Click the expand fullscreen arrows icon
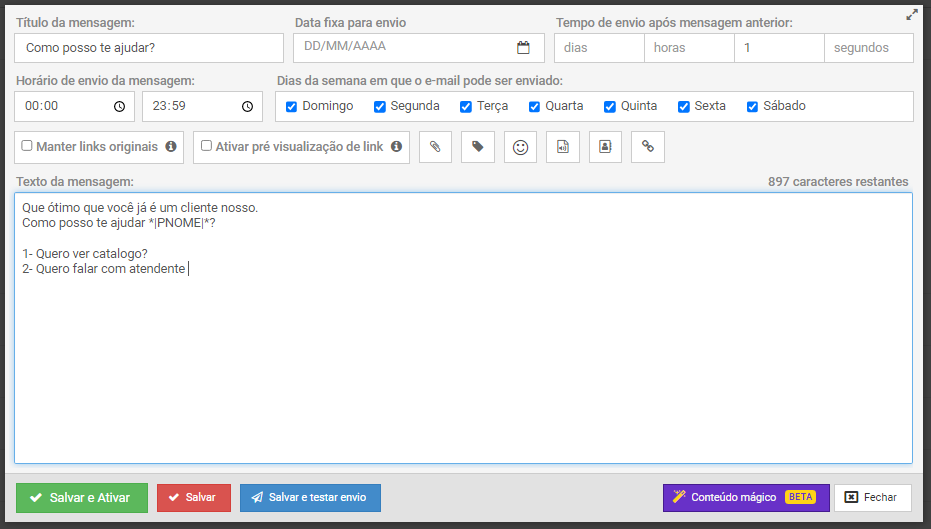Image resolution: width=931 pixels, height=529 pixels. coord(912,15)
